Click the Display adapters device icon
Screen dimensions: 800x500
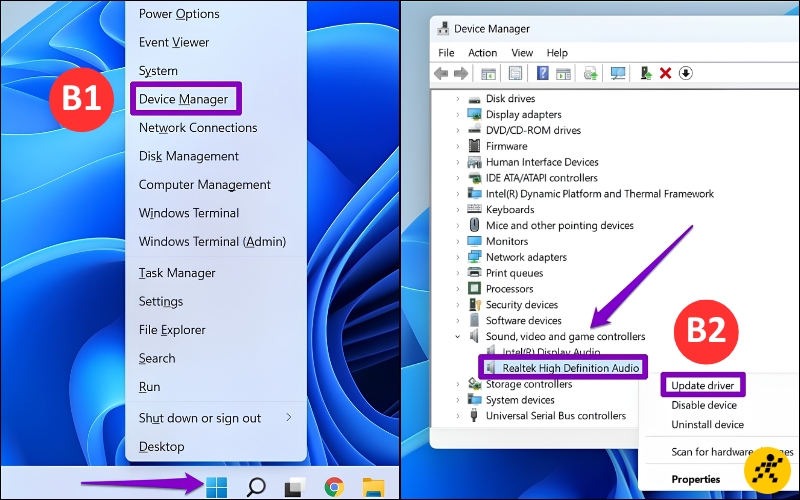point(474,114)
